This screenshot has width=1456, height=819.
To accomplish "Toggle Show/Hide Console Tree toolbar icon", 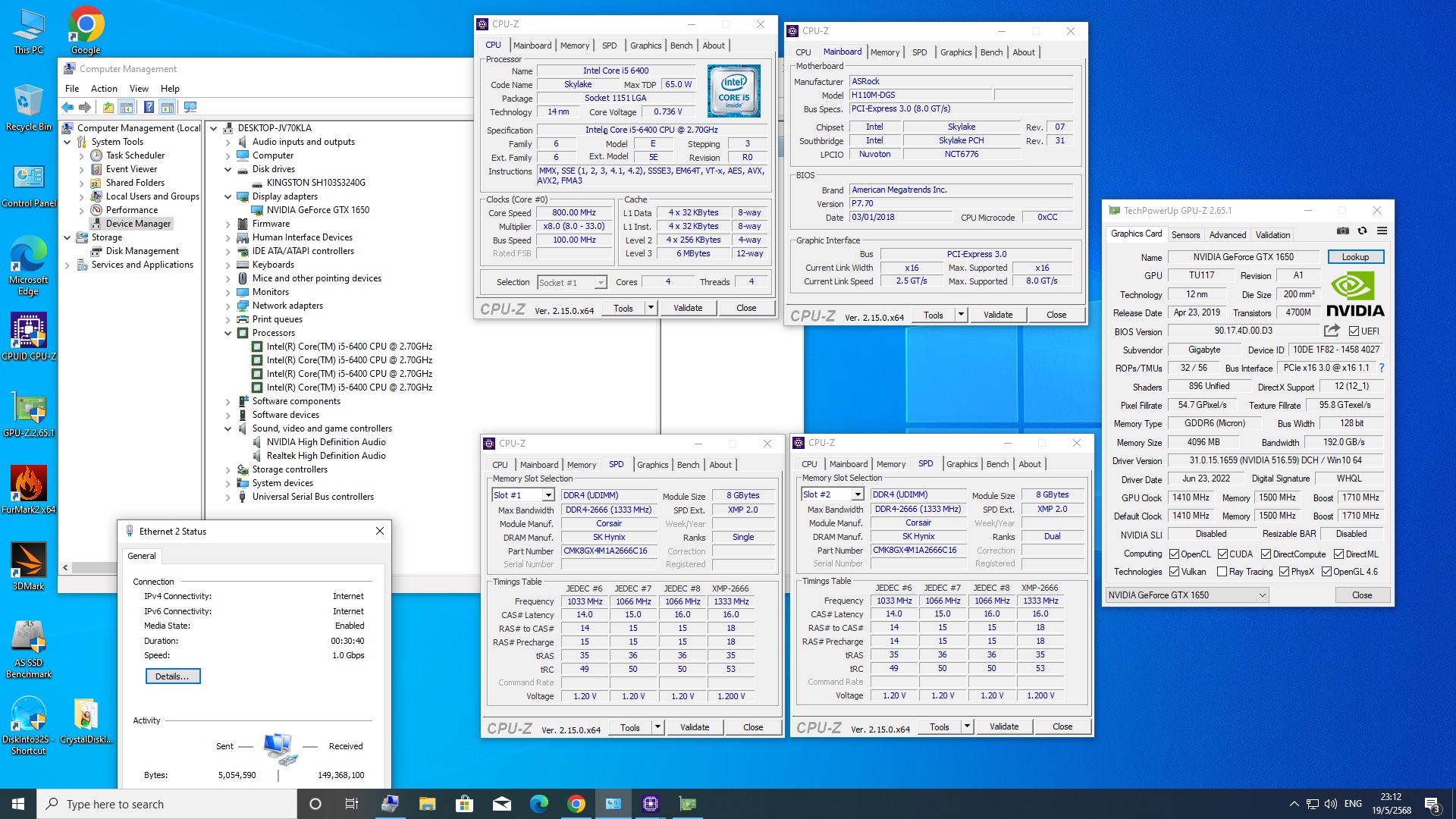I will [127, 107].
